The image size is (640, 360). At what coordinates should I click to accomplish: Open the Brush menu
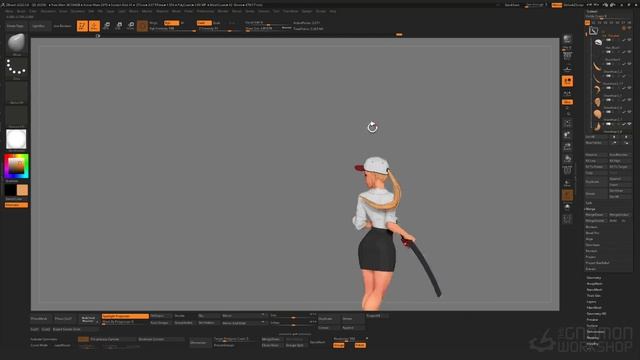(x=21, y=11)
